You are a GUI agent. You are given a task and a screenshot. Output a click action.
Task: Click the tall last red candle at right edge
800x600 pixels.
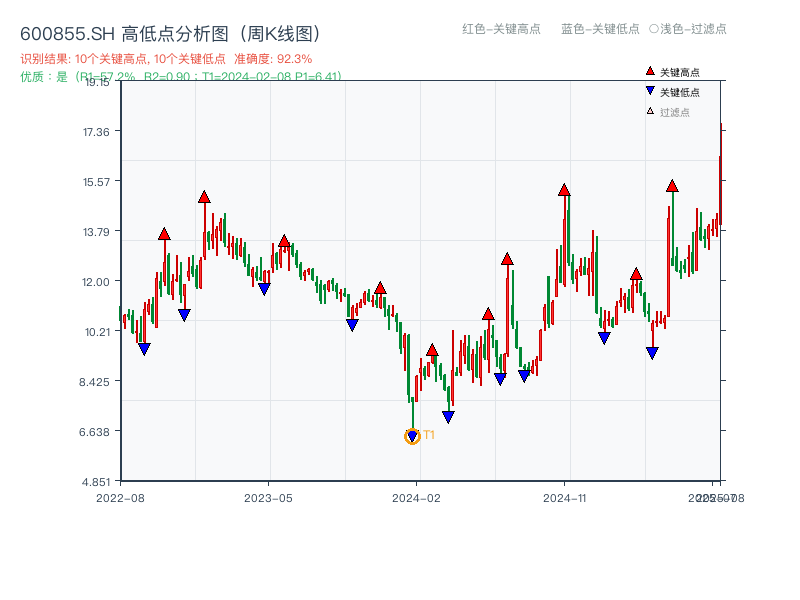pos(721,173)
